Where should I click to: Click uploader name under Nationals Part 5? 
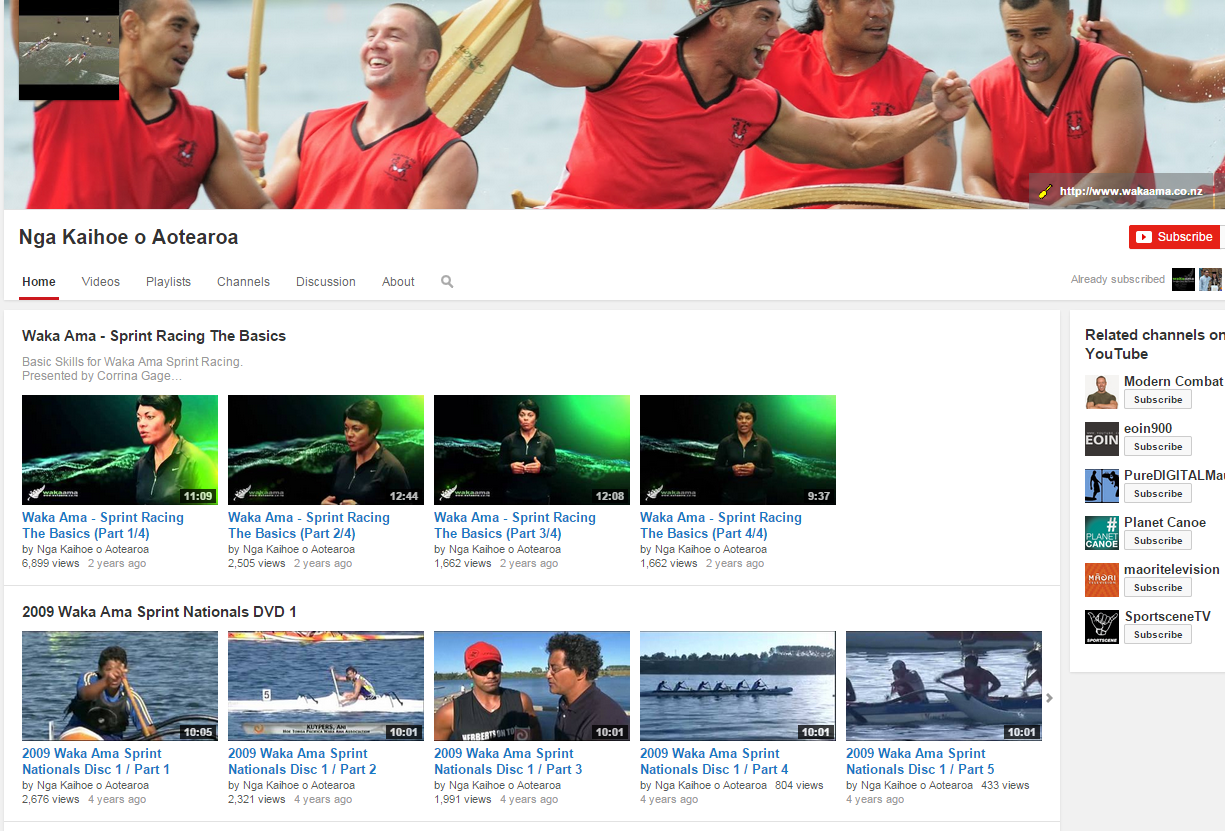915,785
